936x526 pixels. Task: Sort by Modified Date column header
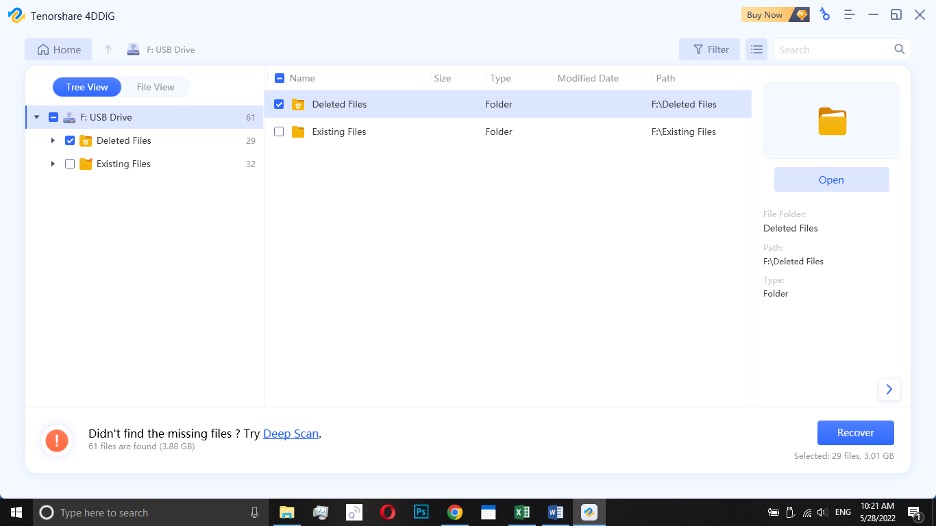[587, 78]
